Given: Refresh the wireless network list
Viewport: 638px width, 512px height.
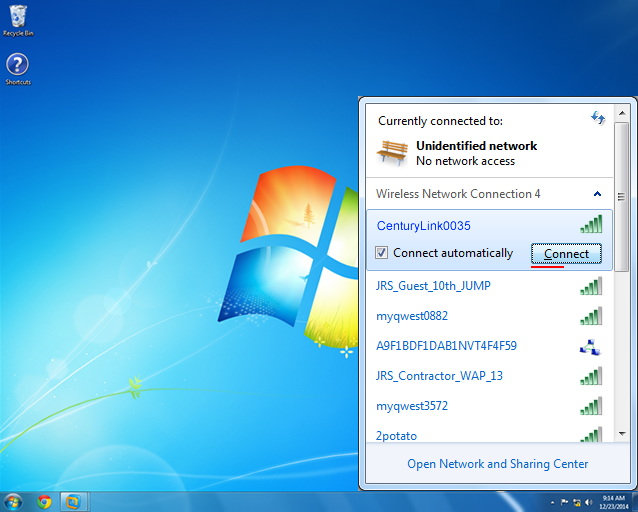Looking at the screenshot, I should (x=598, y=118).
